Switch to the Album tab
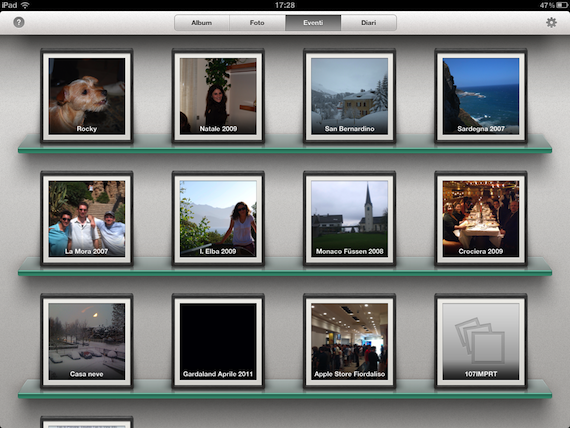 [x=202, y=23]
